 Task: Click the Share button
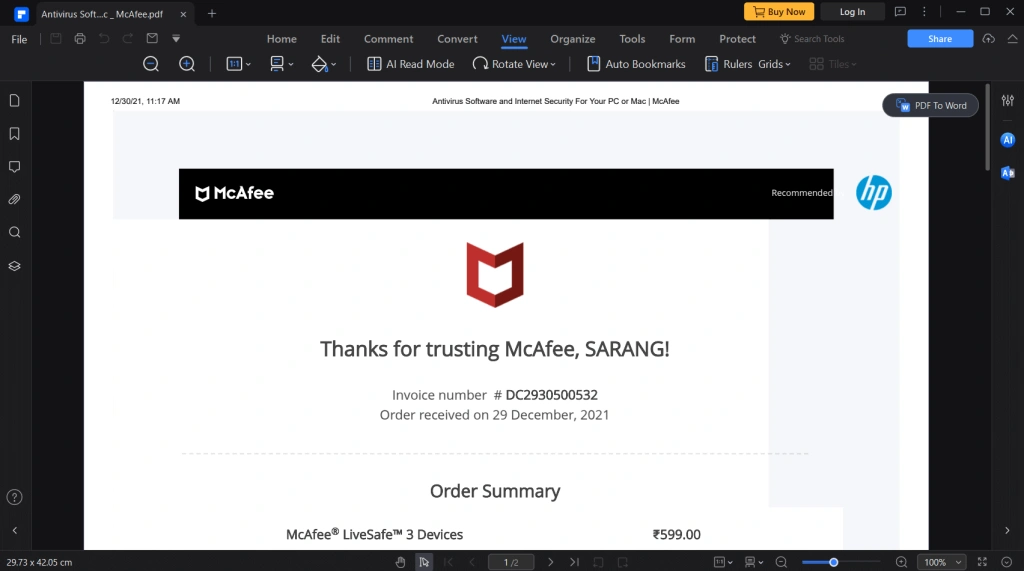pos(940,39)
